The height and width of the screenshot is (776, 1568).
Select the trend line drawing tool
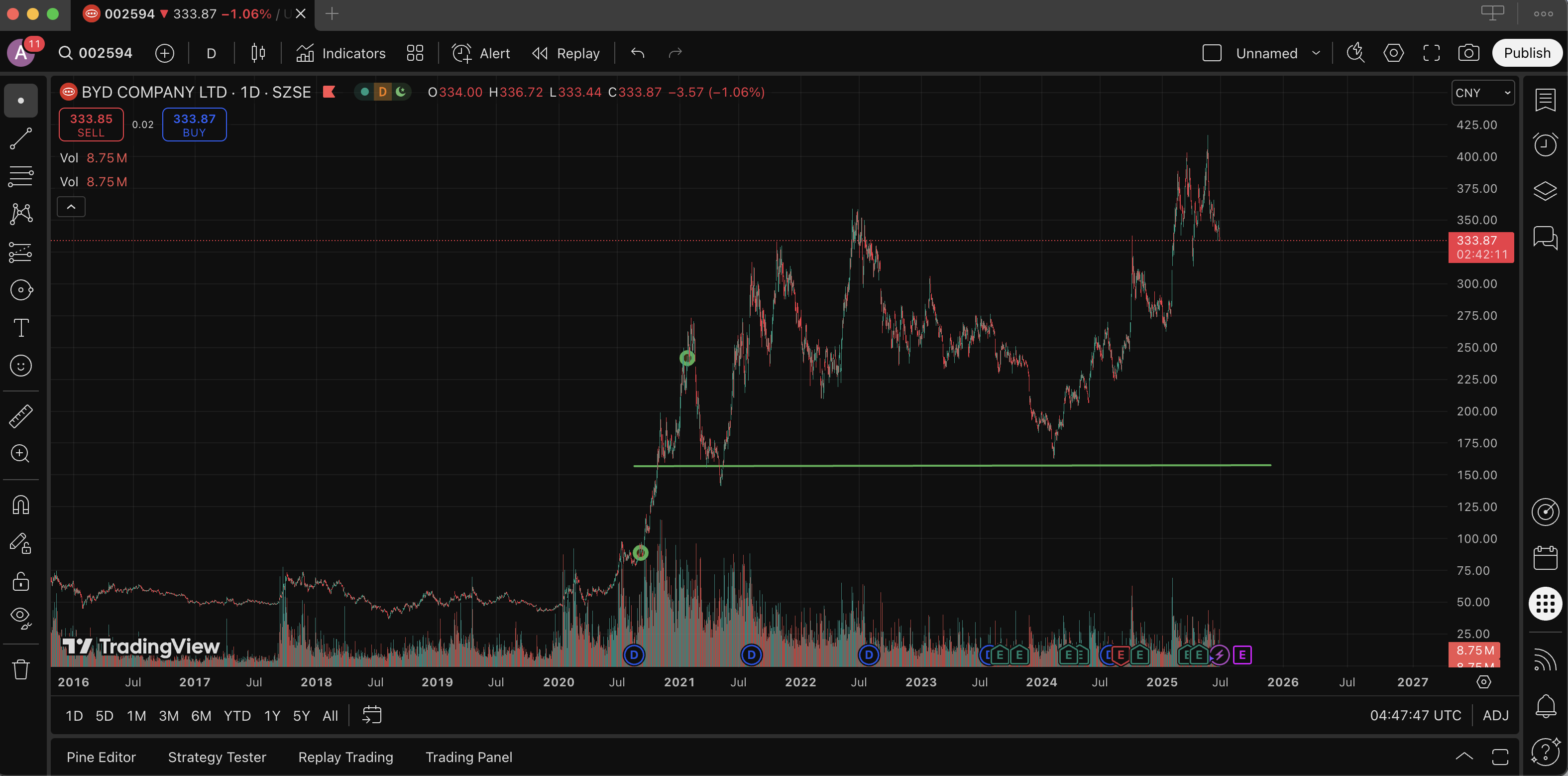(21, 139)
